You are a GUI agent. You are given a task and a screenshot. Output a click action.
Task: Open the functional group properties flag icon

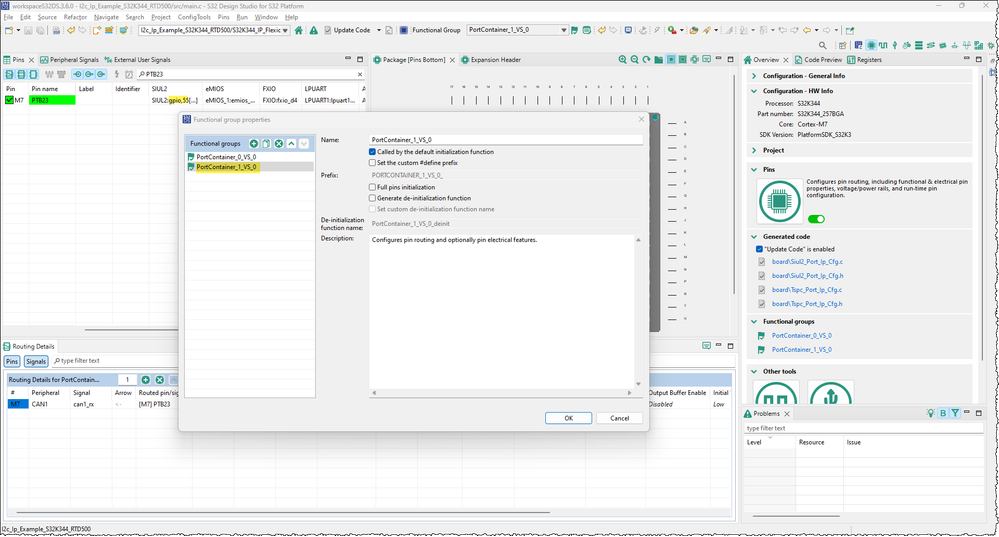coord(574,30)
